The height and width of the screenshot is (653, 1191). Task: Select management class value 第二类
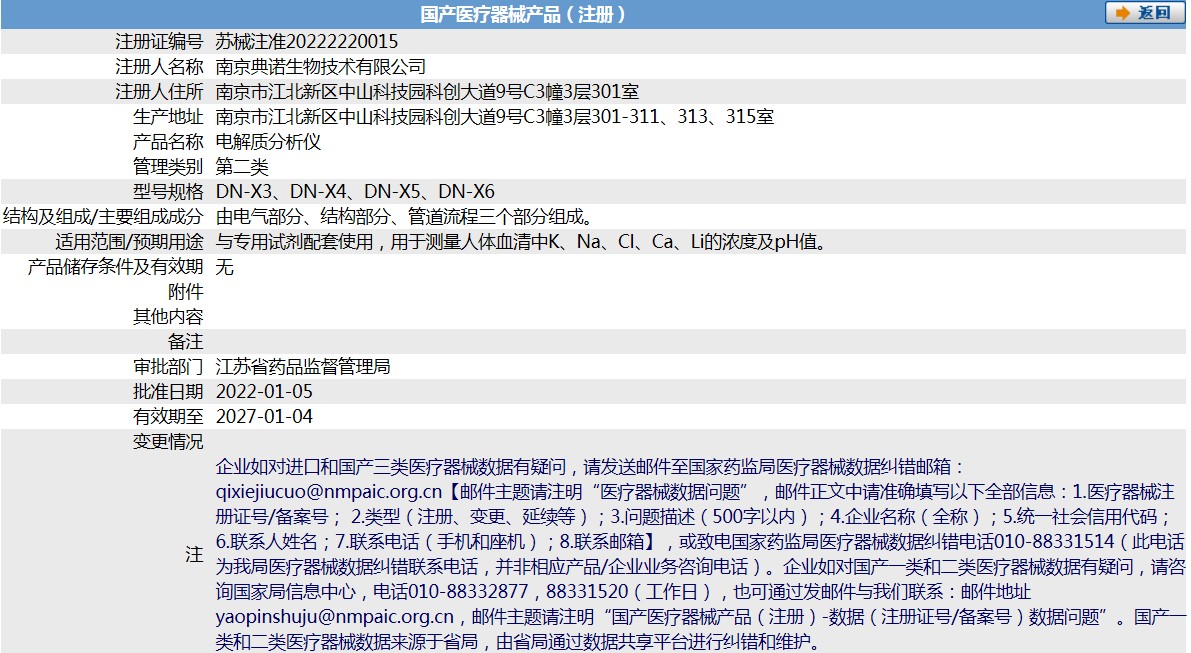[242, 167]
